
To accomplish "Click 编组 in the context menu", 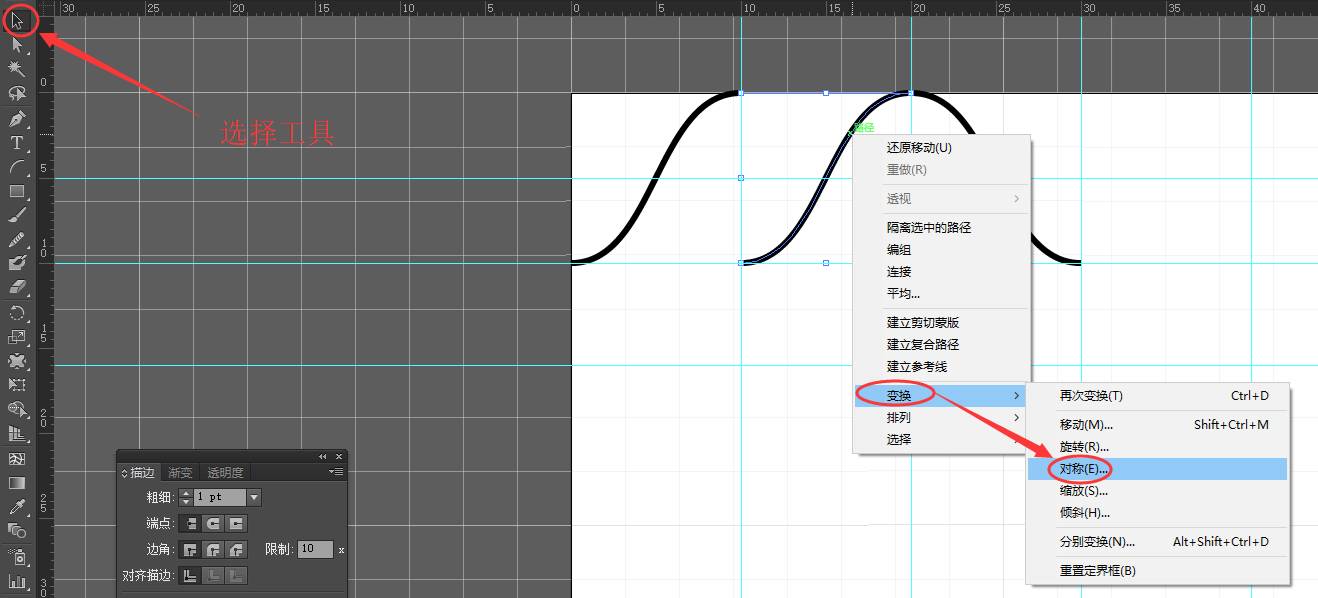I will [940, 249].
